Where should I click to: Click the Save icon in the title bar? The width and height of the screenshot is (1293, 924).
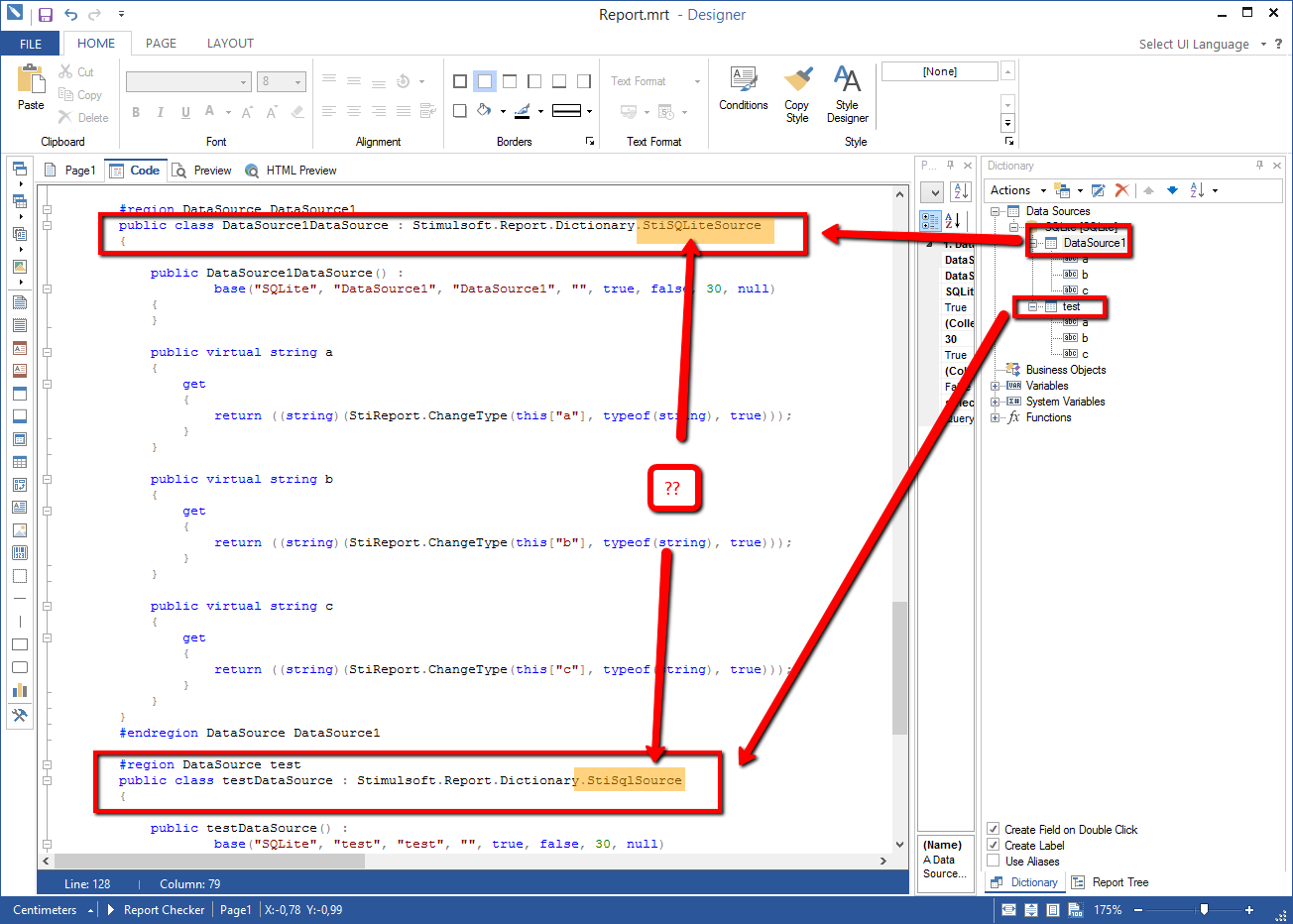(x=46, y=15)
